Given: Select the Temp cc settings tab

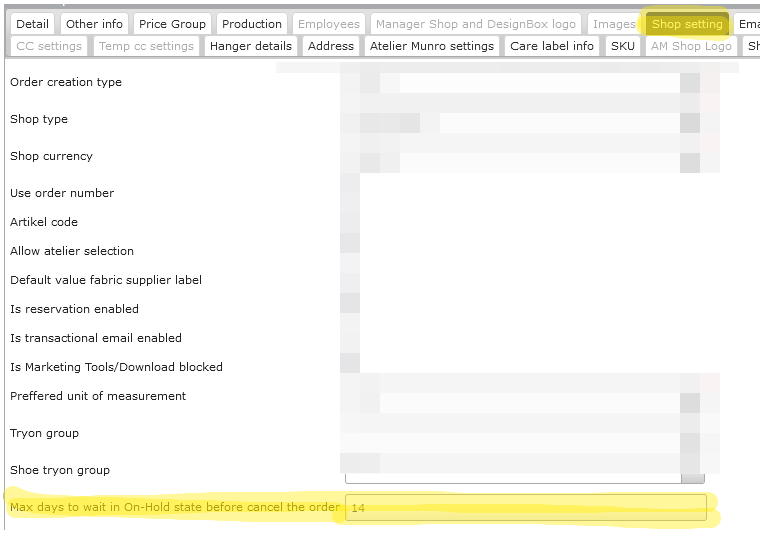Looking at the screenshot, I should click(x=146, y=46).
